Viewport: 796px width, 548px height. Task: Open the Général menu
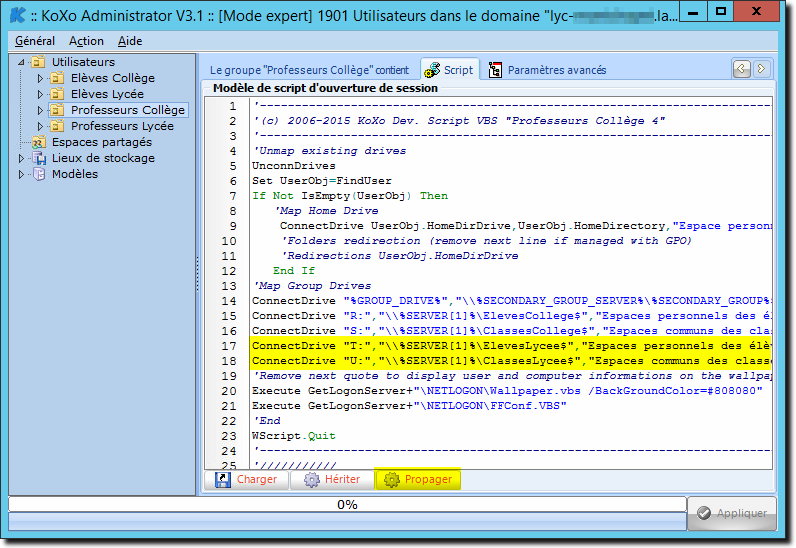(x=35, y=41)
